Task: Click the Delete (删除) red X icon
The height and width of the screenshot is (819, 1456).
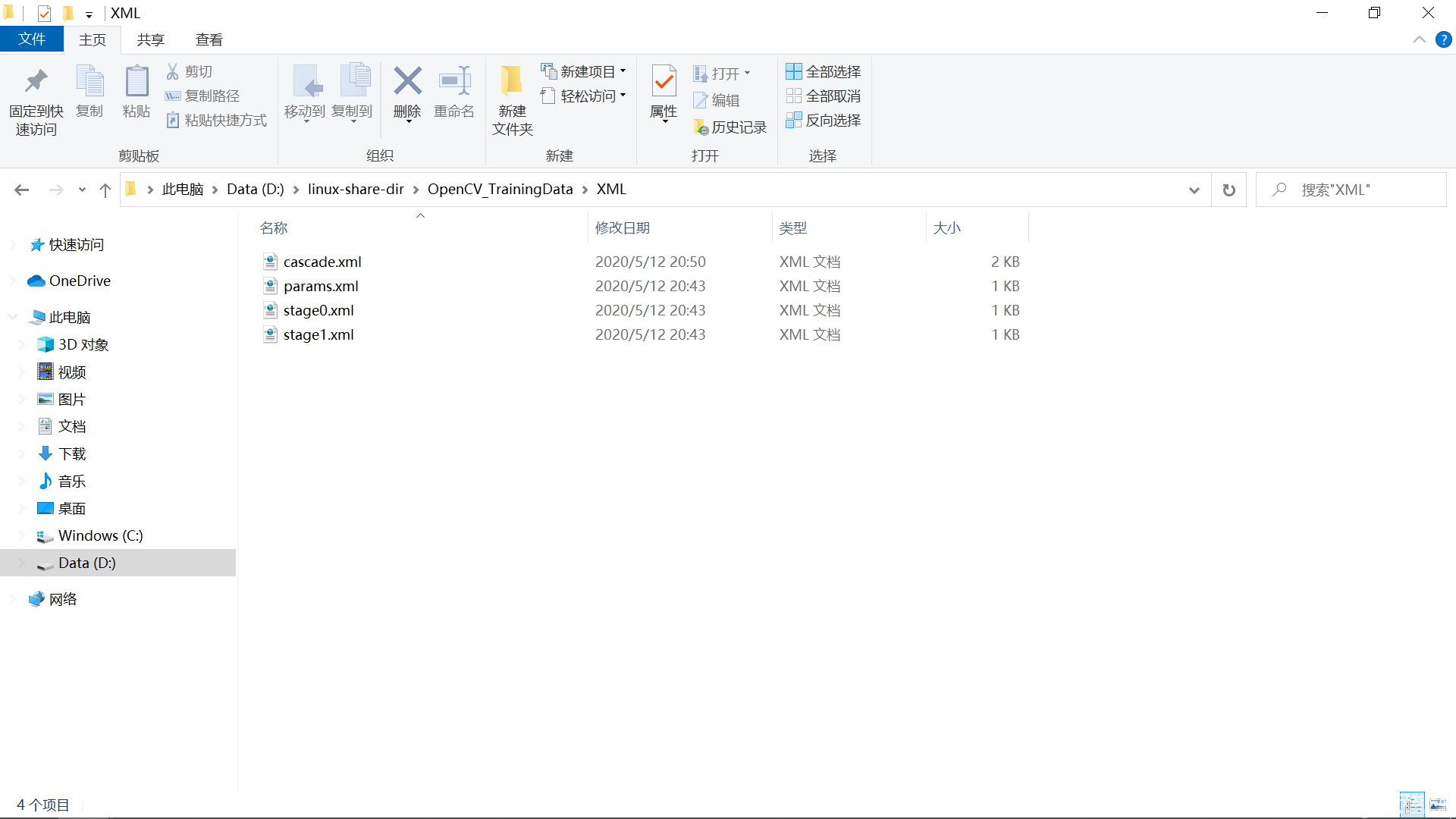Action: pyautogui.click(x=407, y=81)
